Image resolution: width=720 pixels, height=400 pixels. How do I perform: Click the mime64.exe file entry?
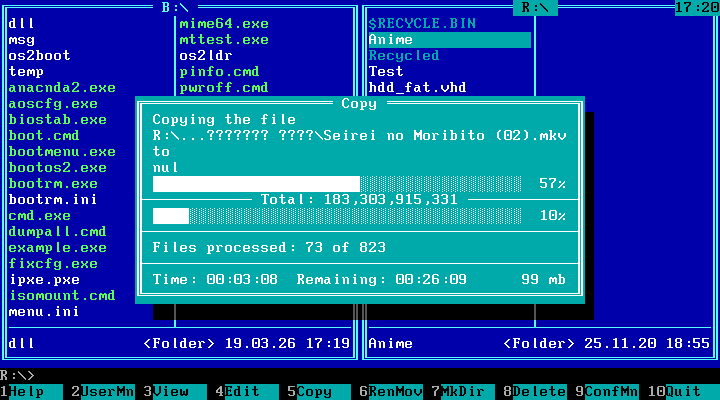(x=224, y=23)
